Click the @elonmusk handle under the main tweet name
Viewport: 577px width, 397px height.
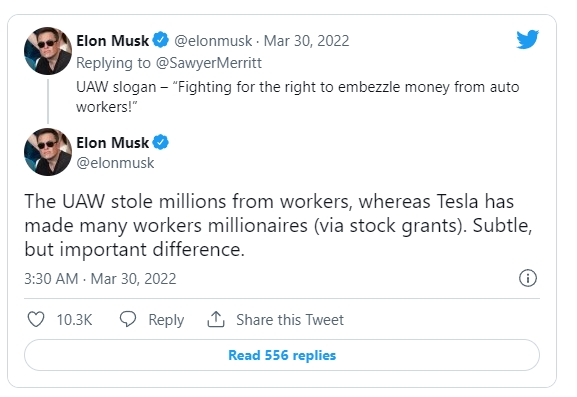[115, 163]
